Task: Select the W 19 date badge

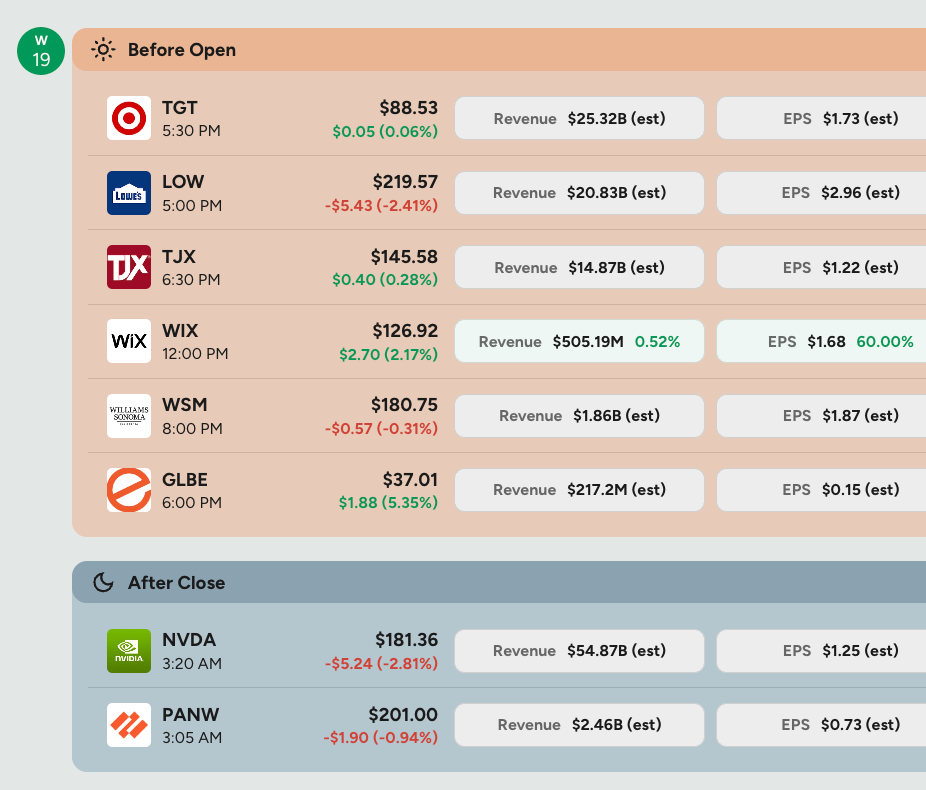Action: 41,51
